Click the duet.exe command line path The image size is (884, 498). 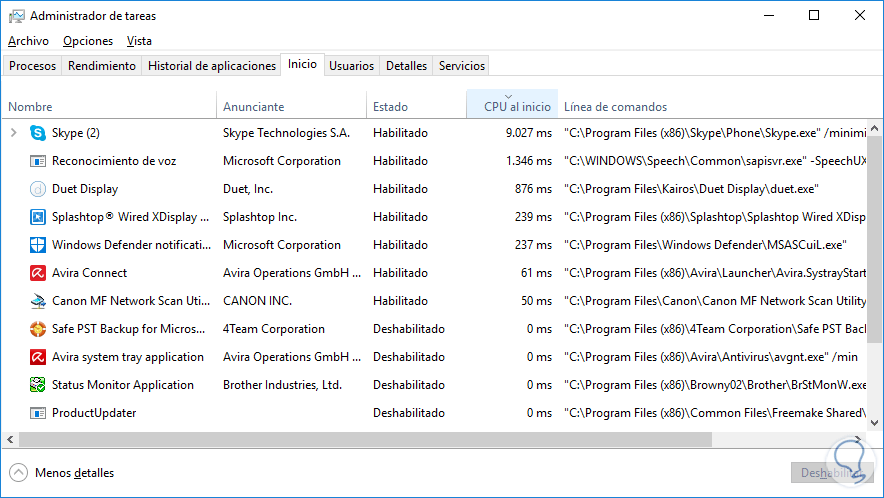691,189
